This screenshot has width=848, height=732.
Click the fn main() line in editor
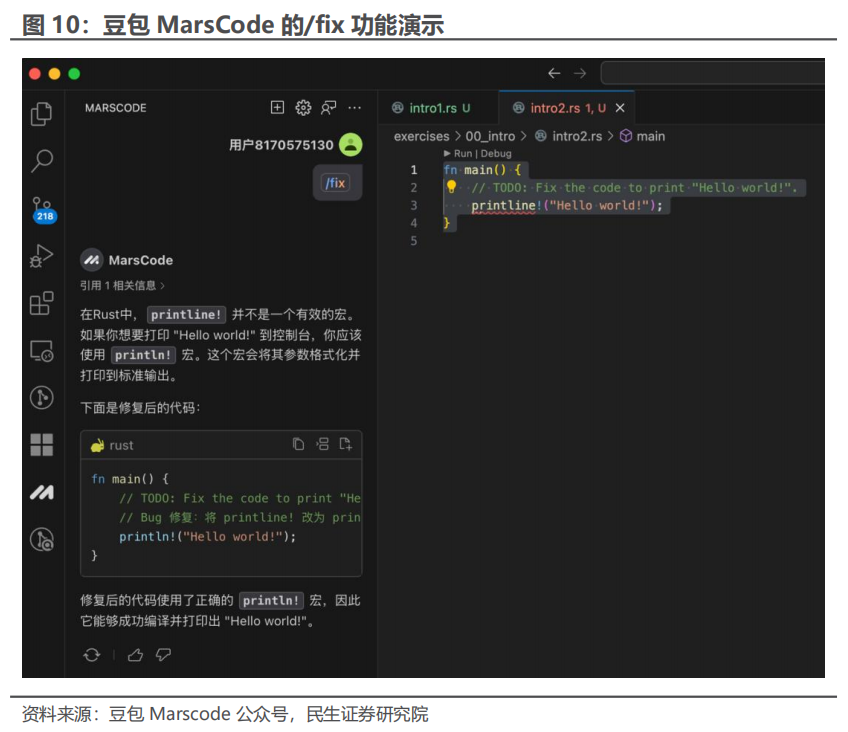[482, 170]
